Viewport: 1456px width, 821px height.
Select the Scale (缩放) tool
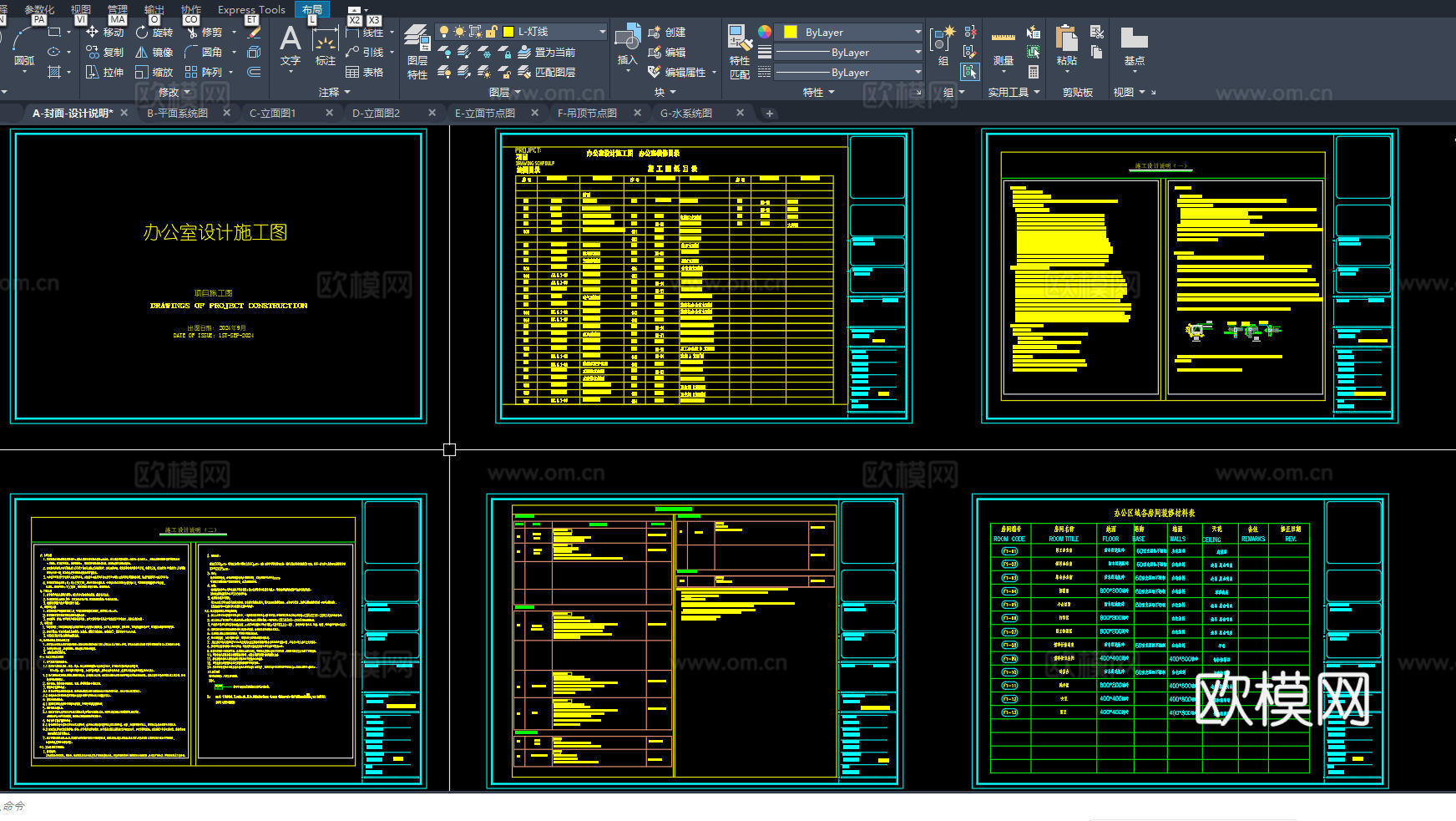click(x=154, y=72)
